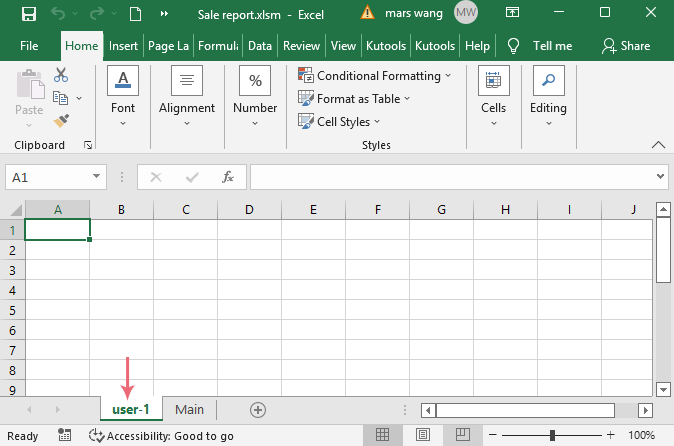Viewport: 674px width, 446px height.
Task: Expand the Quick Access Toolbar overflow arrows
Action: coord(164,14)
